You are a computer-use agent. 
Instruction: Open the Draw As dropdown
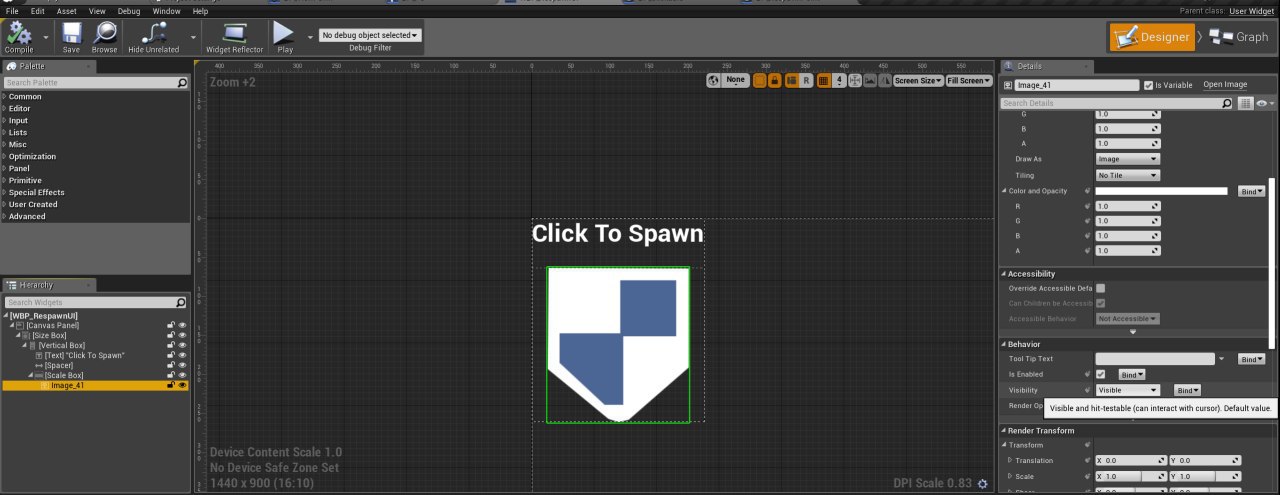1128,159
